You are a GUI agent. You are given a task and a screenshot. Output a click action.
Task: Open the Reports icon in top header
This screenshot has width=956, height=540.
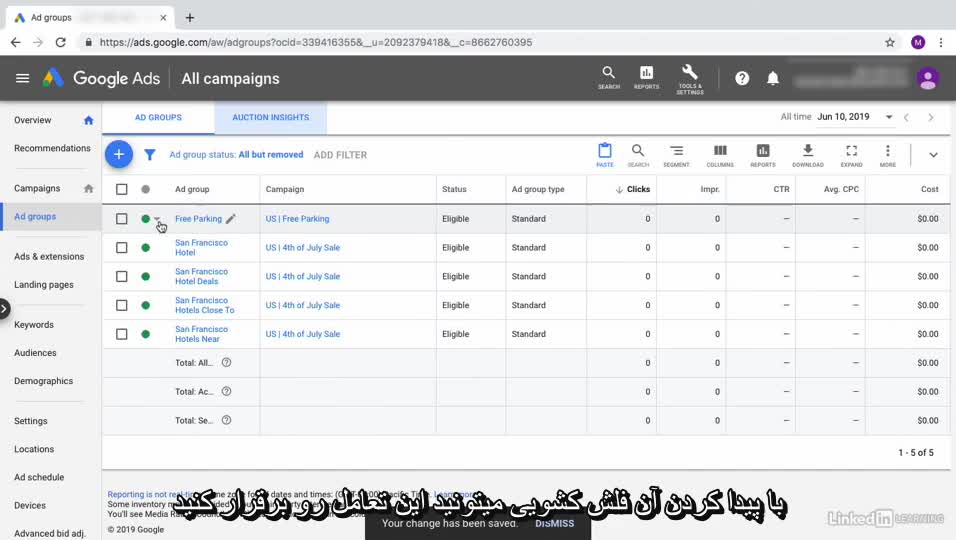(x=646, y=77)
